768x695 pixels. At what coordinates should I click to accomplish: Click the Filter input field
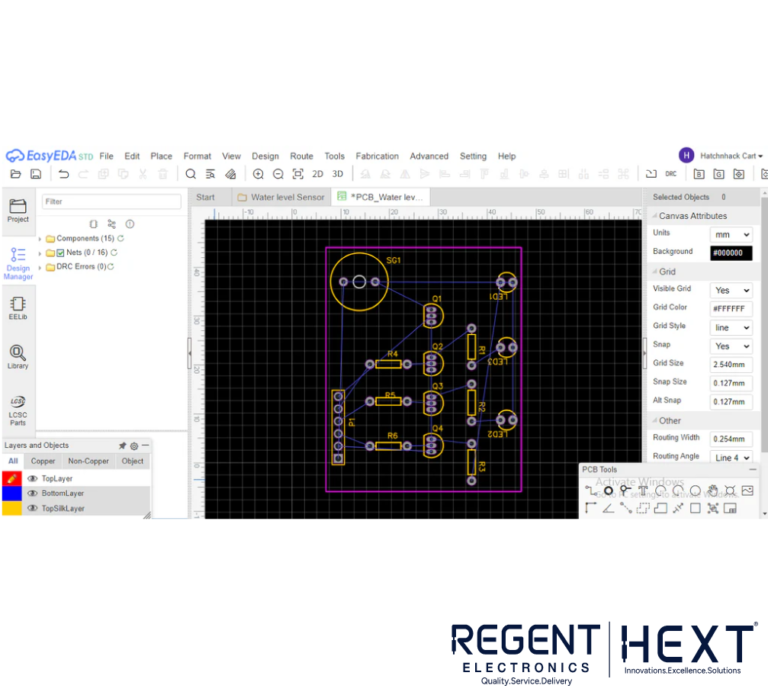pos(112,202)
